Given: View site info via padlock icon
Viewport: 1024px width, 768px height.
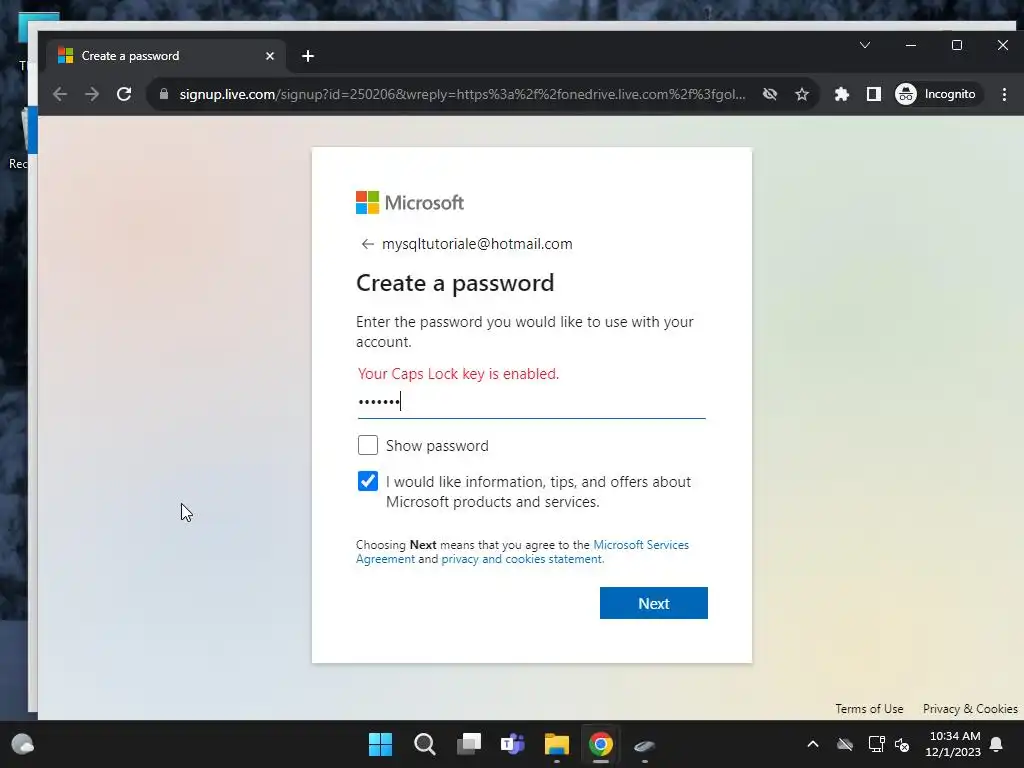Looking at the screenshot, I should point(164,94).
